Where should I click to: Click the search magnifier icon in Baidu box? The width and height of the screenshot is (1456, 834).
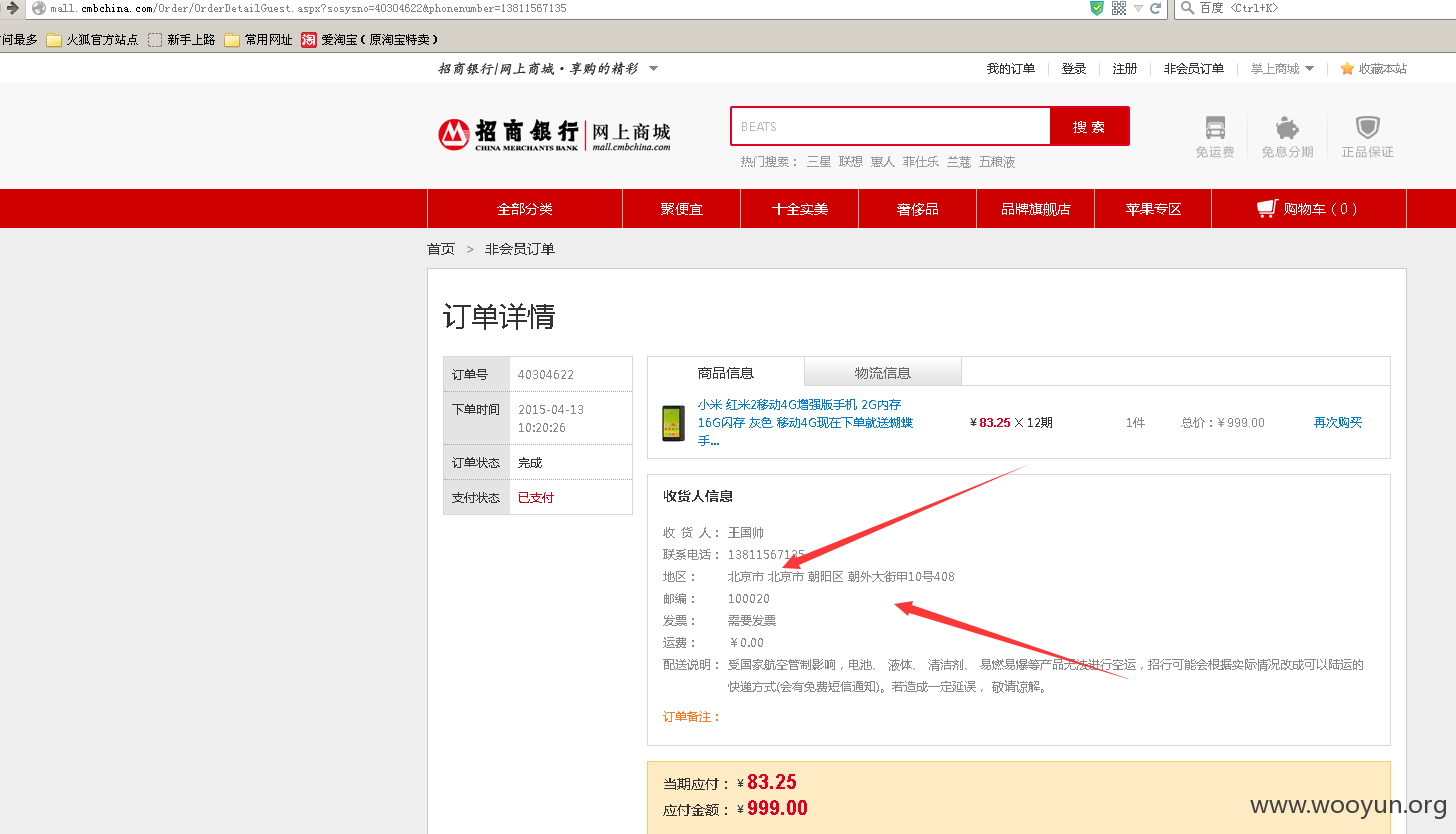pyautogui.click(x=1188, y=8)
